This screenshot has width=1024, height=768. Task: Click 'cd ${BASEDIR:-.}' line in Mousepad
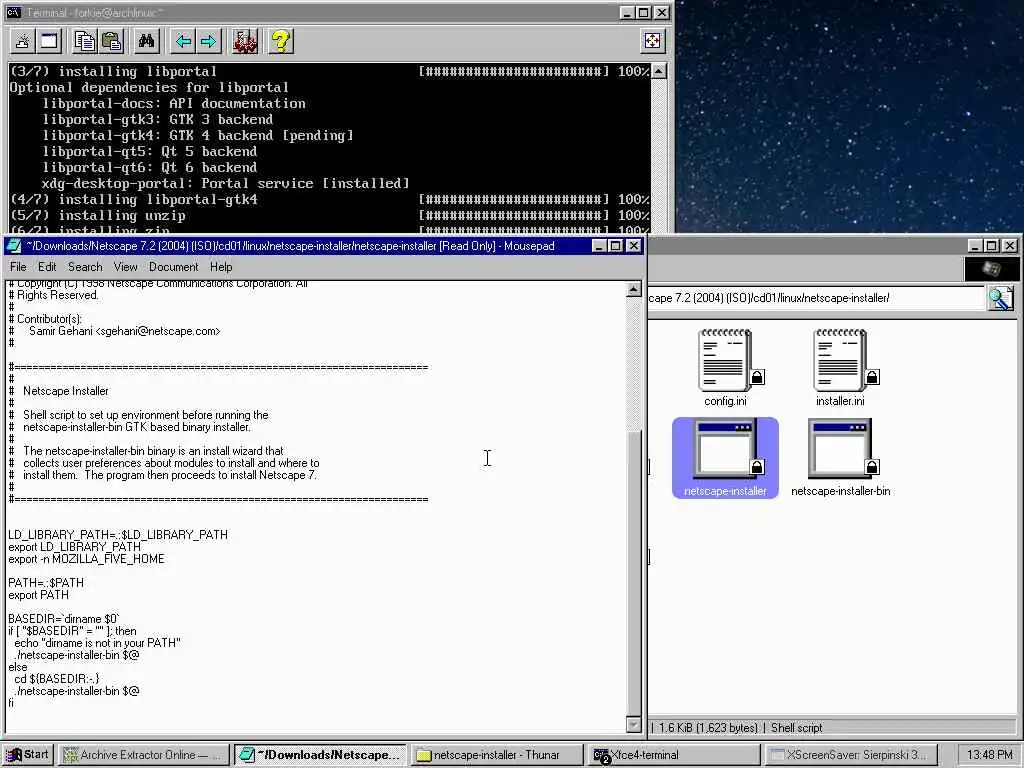[56, 679]
